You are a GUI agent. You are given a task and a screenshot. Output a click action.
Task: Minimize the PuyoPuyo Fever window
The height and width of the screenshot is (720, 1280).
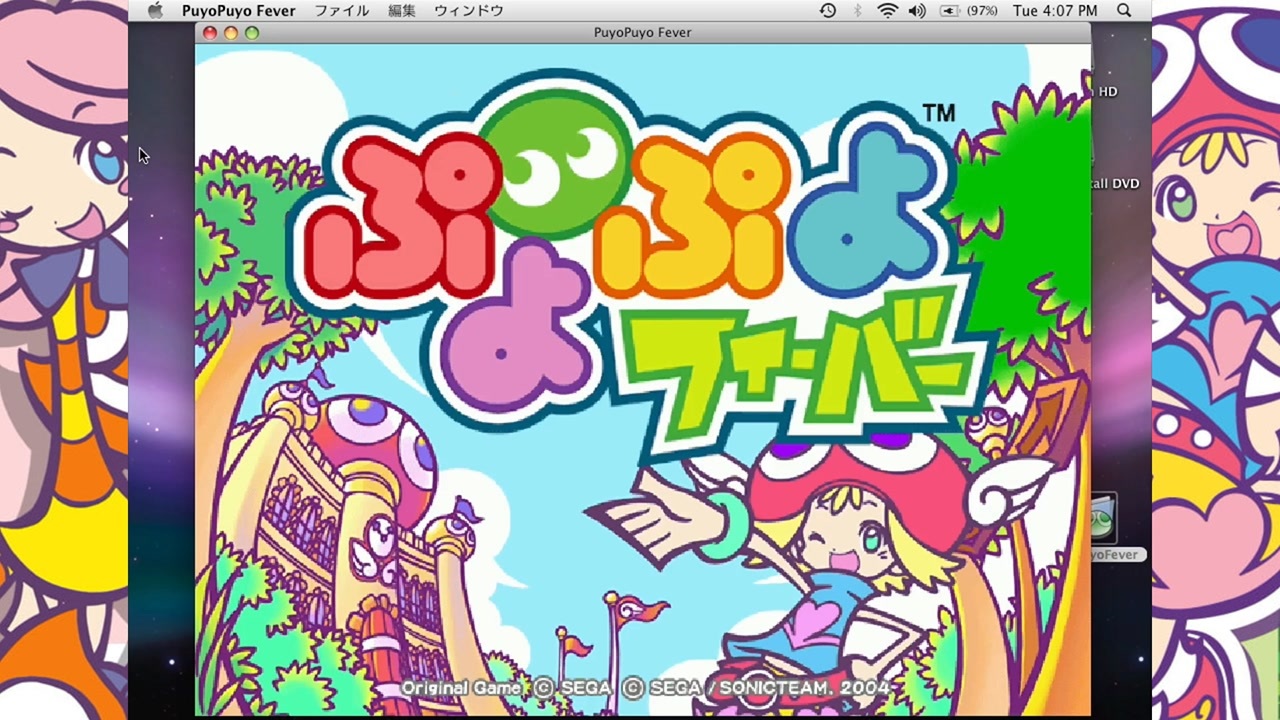231,33
